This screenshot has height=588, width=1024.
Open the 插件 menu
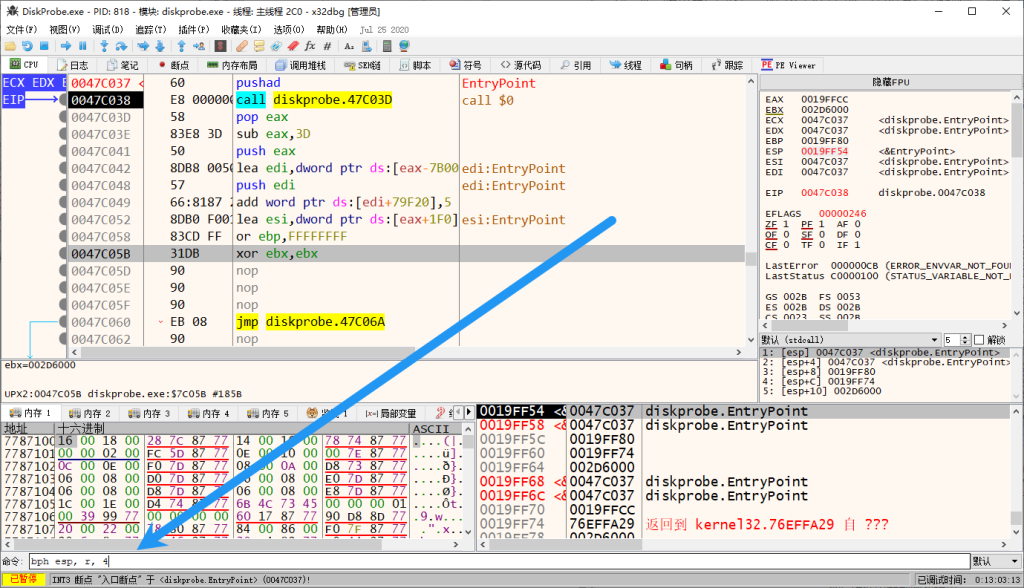[x=193, y=29]
